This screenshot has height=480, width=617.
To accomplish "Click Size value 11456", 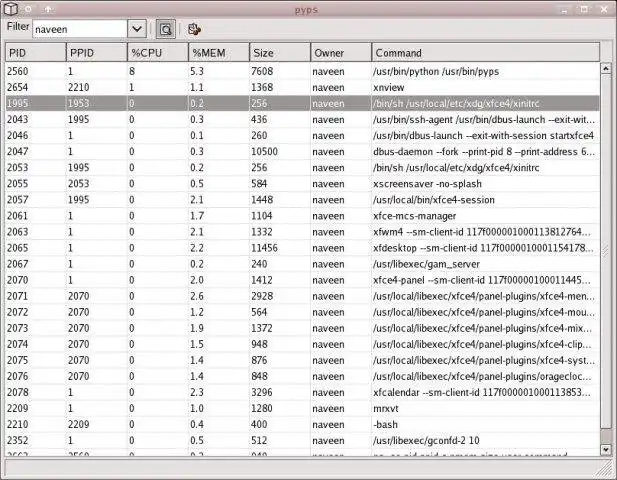I will 264,248.
